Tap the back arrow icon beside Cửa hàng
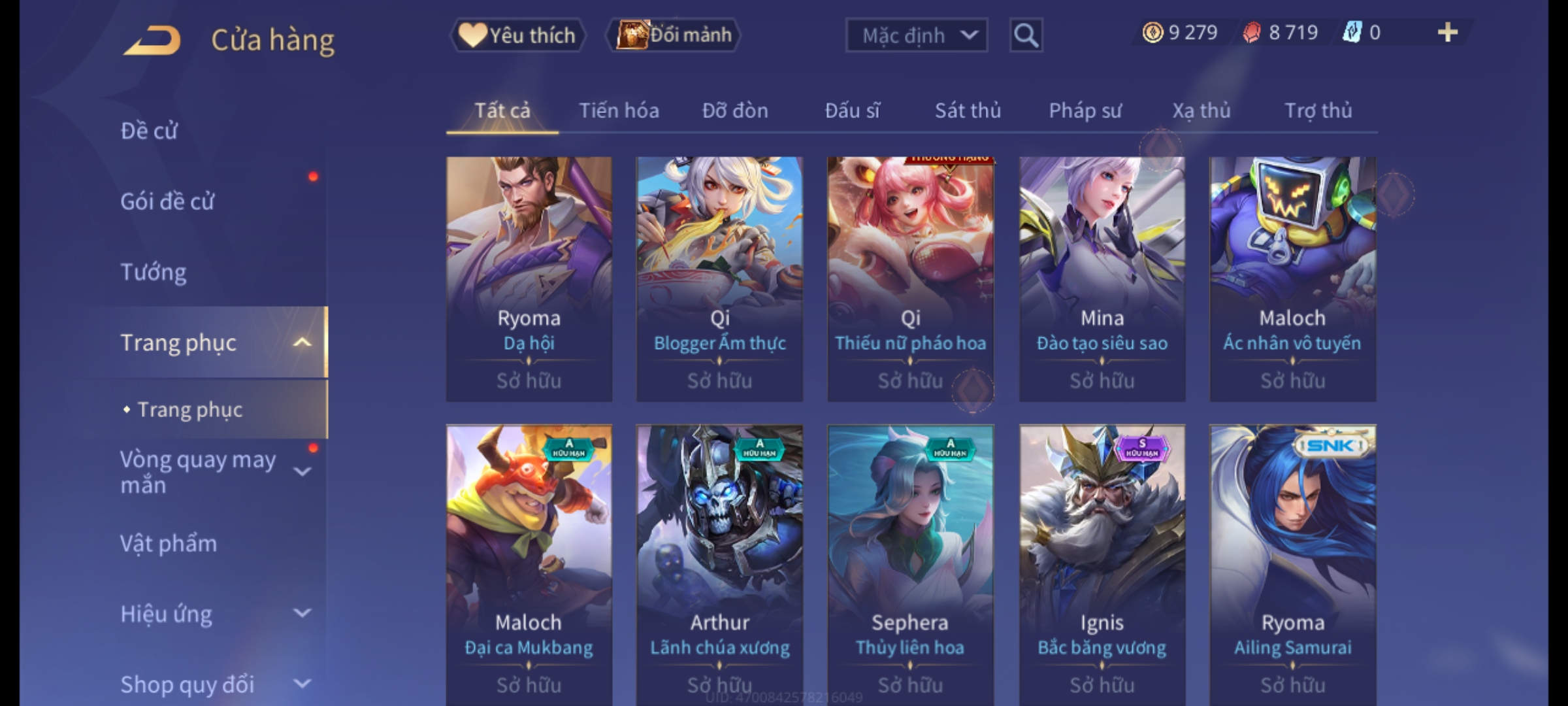Image resolution: width=1568 pixels, height=706 pixels. click(x=152, y=41)
